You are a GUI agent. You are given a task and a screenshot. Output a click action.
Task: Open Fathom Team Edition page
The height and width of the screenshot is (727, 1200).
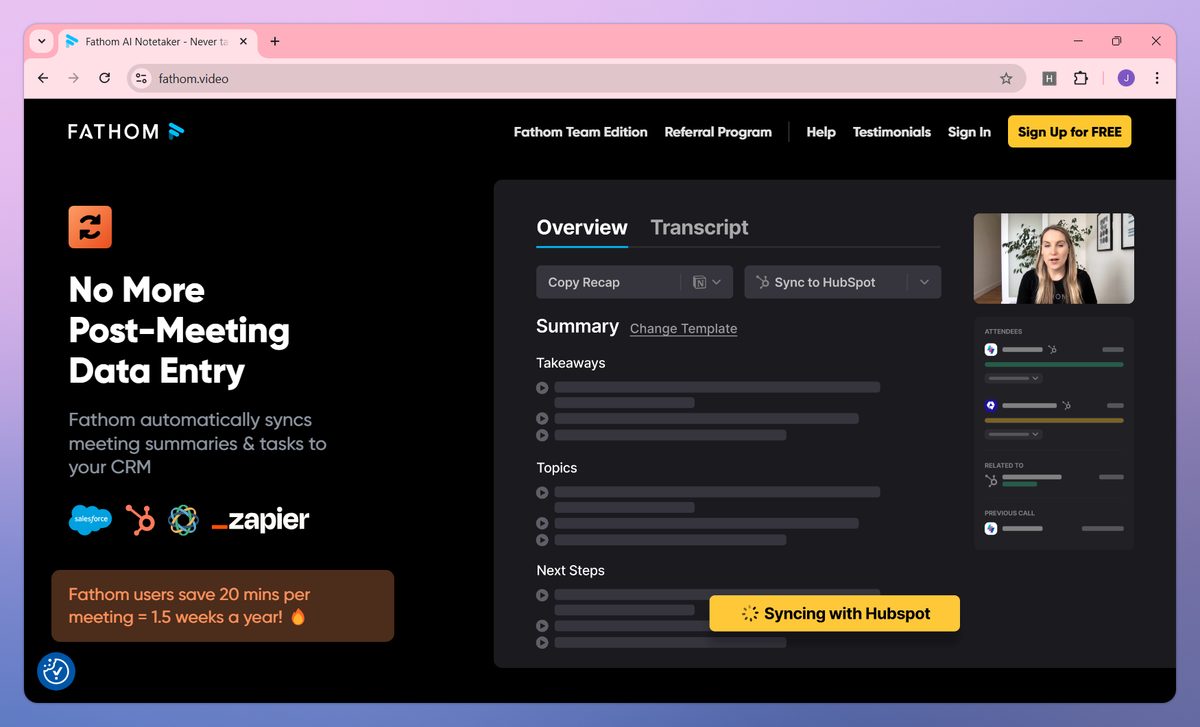coord(580,132)
